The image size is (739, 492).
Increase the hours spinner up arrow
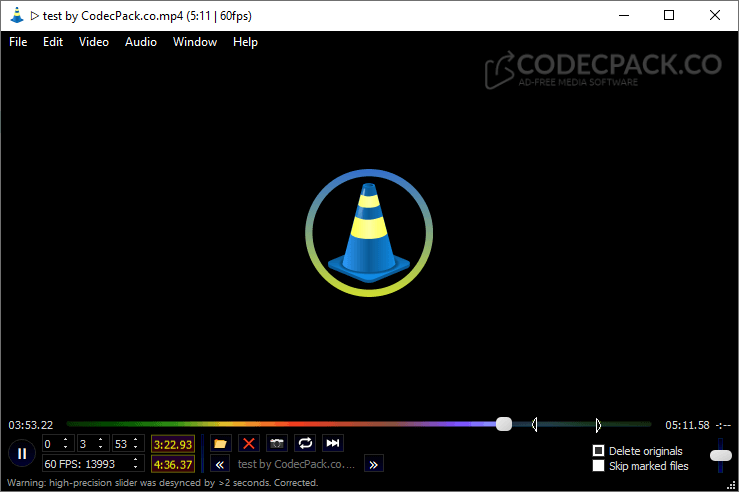66,440
